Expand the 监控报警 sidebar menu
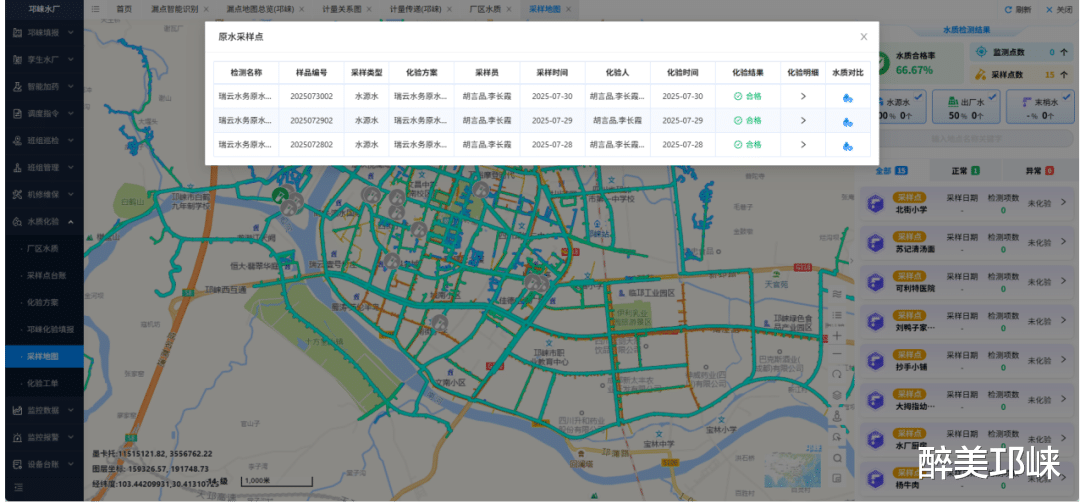 click(x=44, y=437)
